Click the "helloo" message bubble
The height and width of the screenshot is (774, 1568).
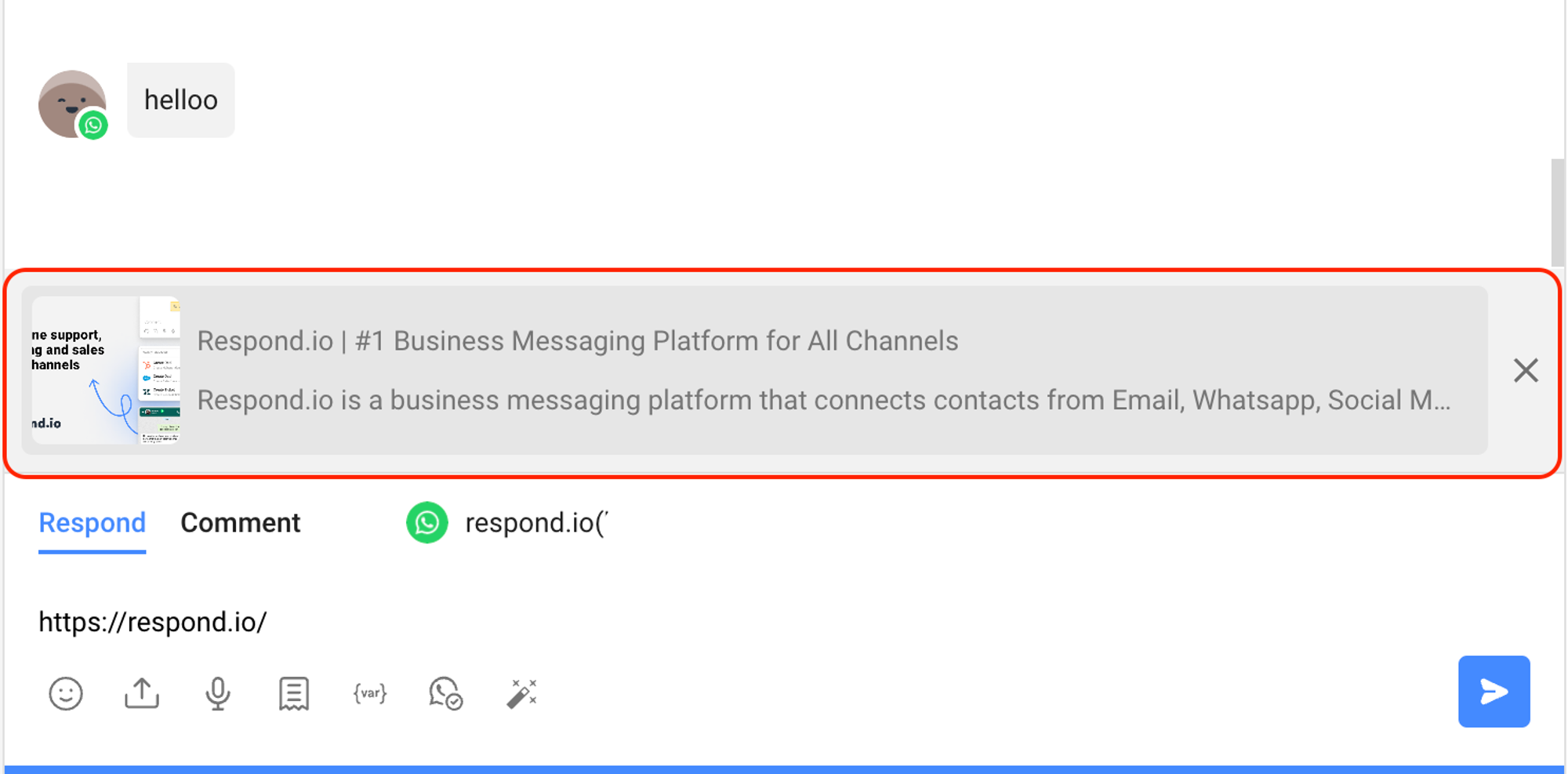click(x=181, y=100)
